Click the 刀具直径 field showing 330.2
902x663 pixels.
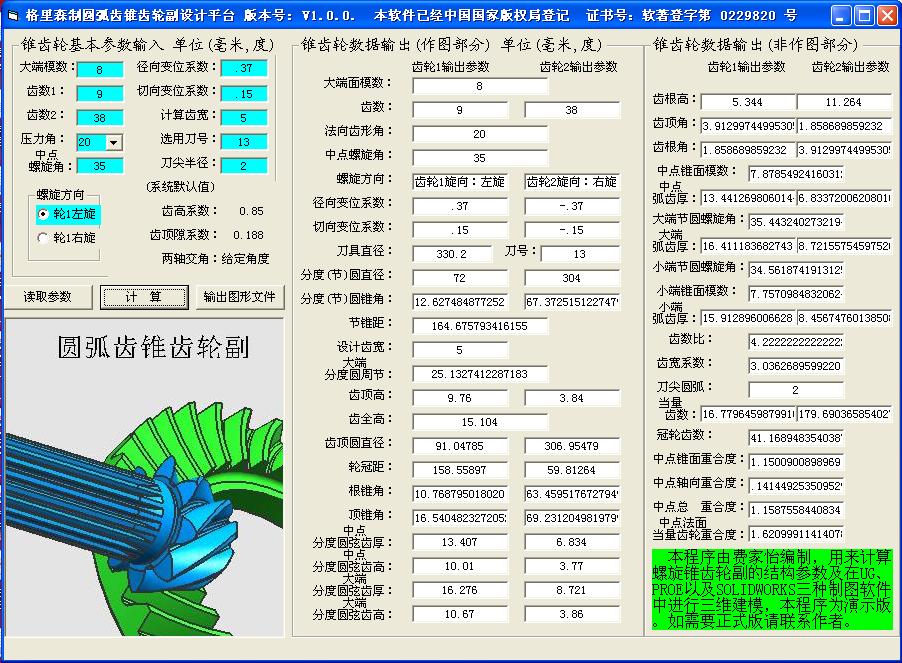click(452, 254)
